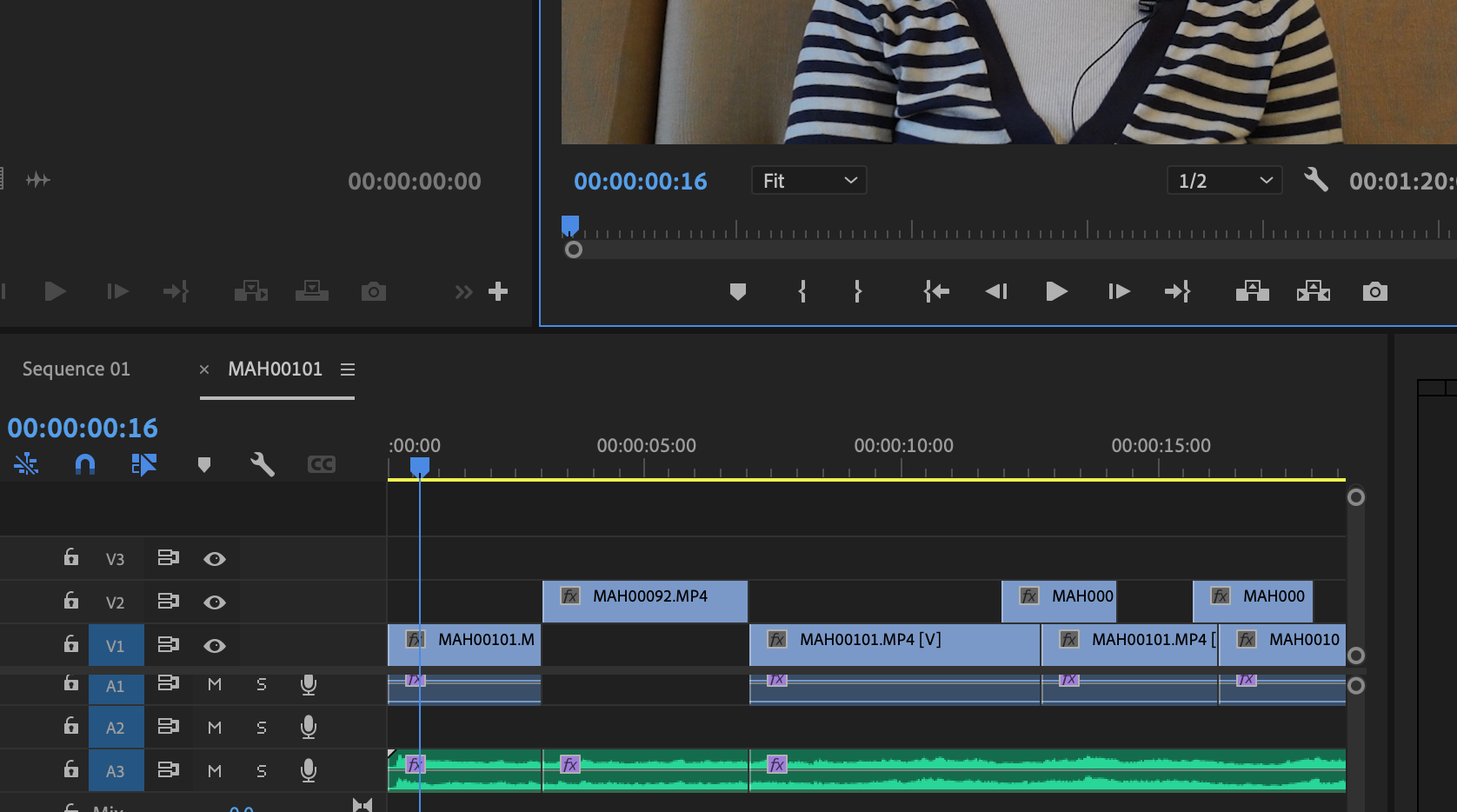
Task: Open the Fit zoom level dropdown
Action: click(808, 181)
